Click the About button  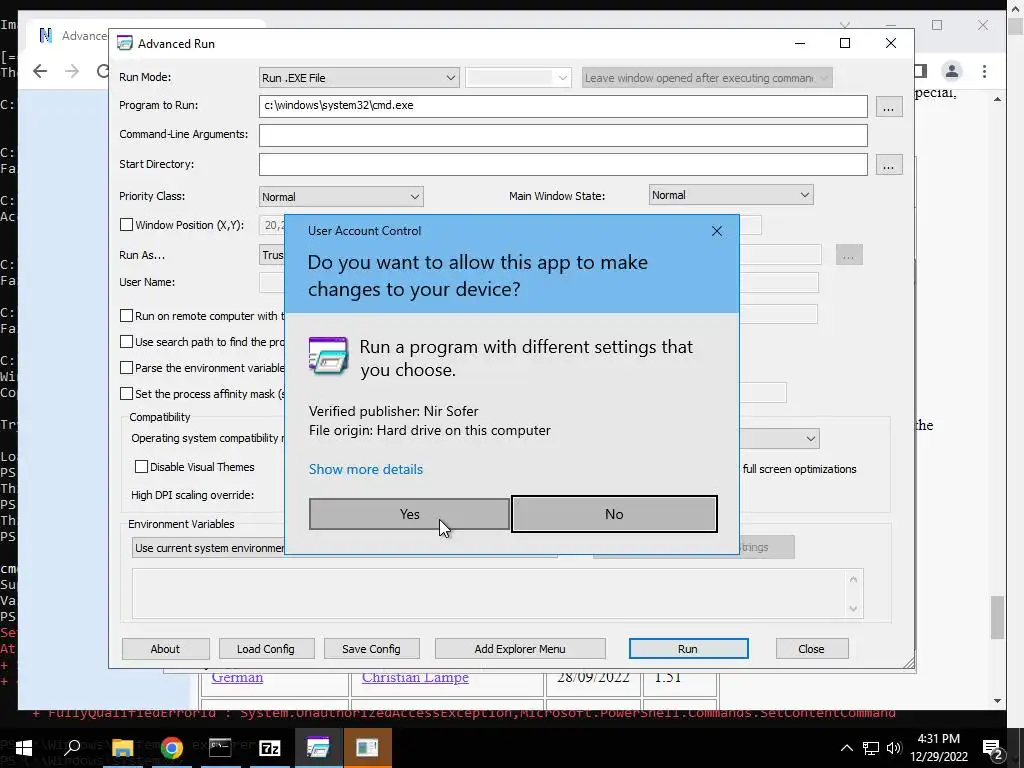point(165,649)
